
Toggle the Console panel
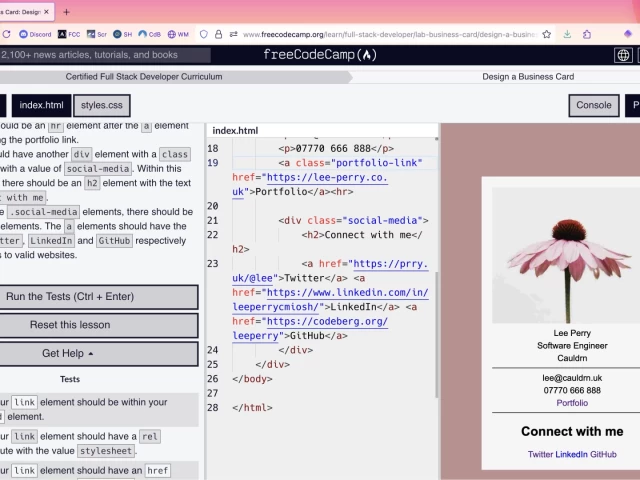(594, 105)
